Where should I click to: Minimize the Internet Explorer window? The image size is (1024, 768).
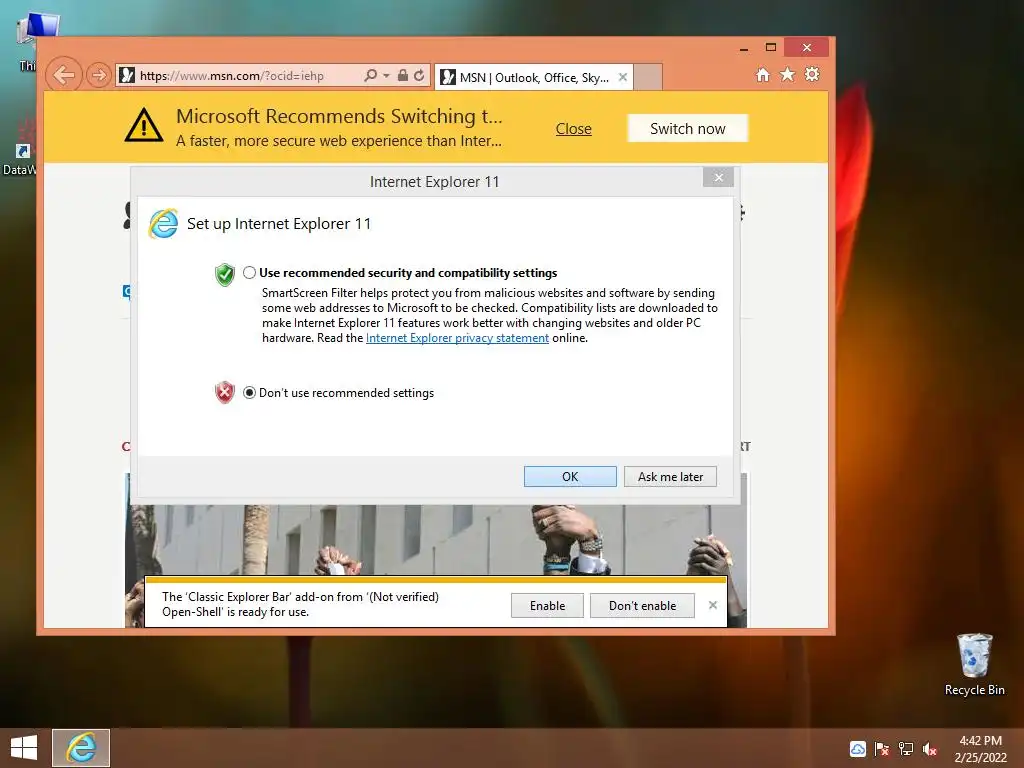point(743,48)
